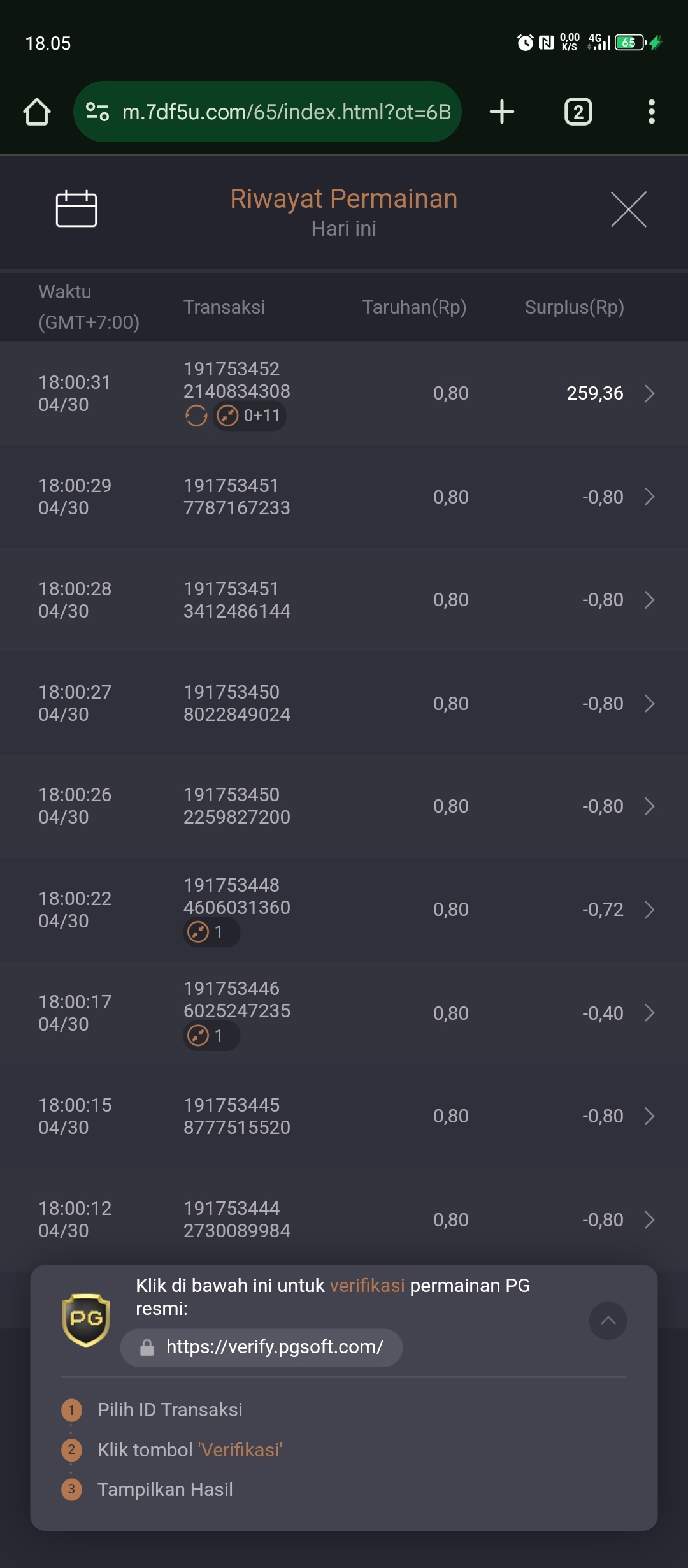Open details arrow for 18:00:17 row
Image resolution: width=688 pixels, height=1568 pixels.
coord(649,1013)
